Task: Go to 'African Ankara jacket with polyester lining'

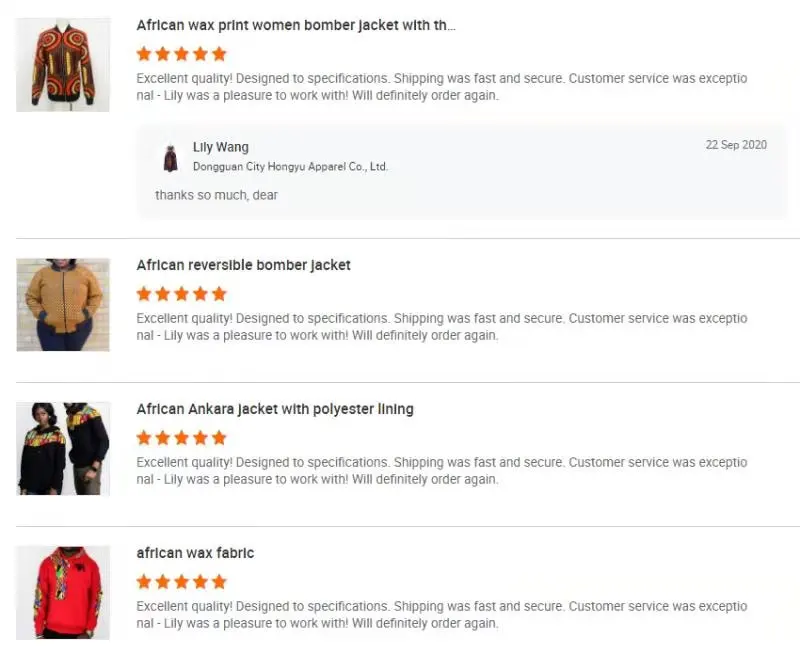Action: coord(275,409)
